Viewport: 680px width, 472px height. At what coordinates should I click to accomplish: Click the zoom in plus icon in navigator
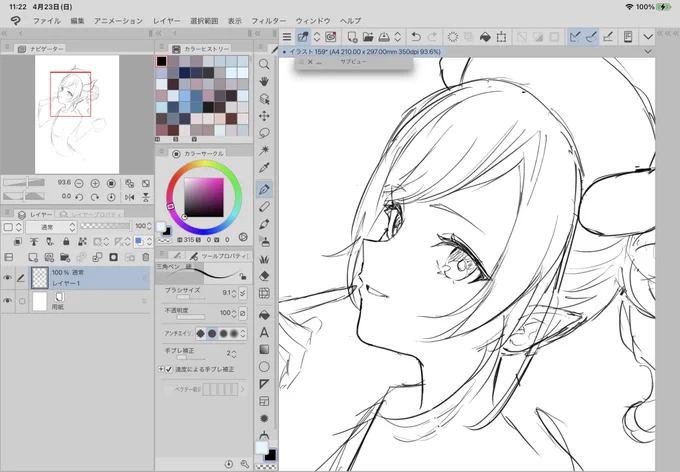pos(95,183)
